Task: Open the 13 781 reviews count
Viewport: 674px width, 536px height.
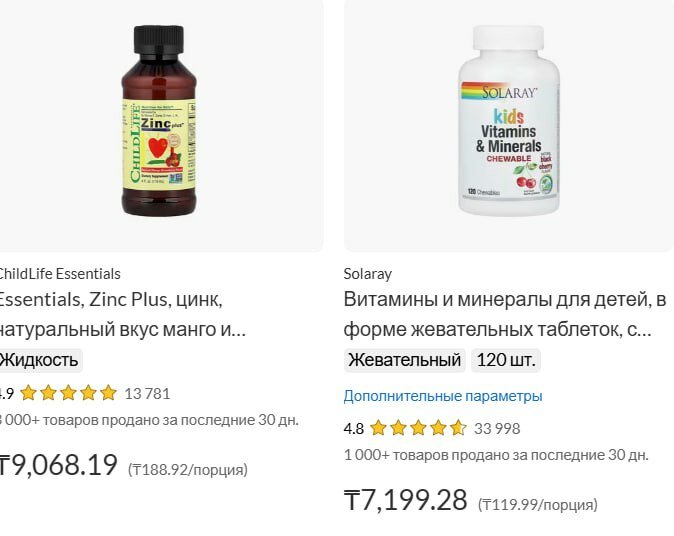Action: click(147, 394)
